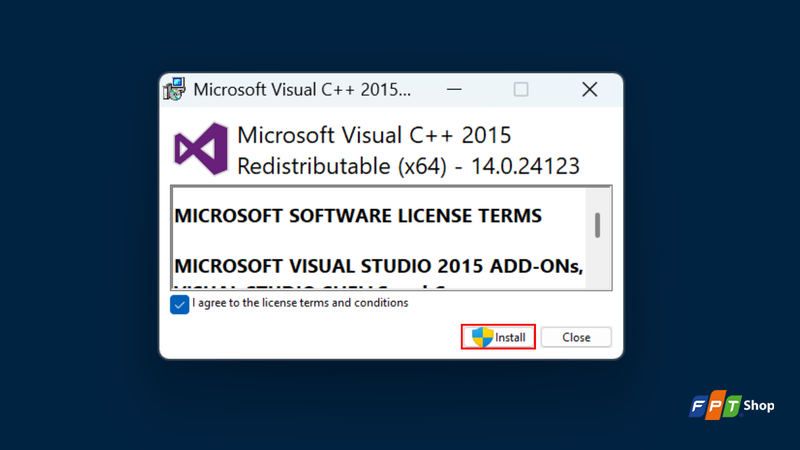This screenshot has height=450, width=800.
Task: Click the Install button
Action: click(498, 337)
